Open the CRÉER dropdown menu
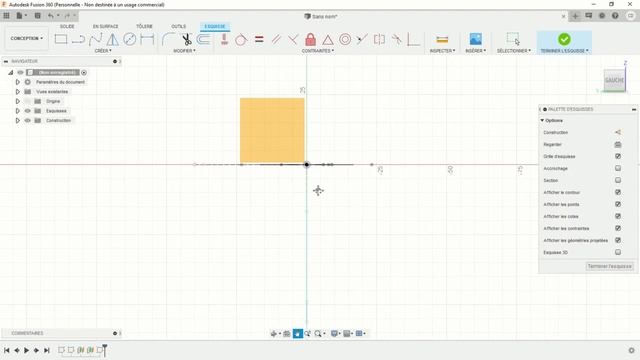The image size is (640, 360). 103,51
